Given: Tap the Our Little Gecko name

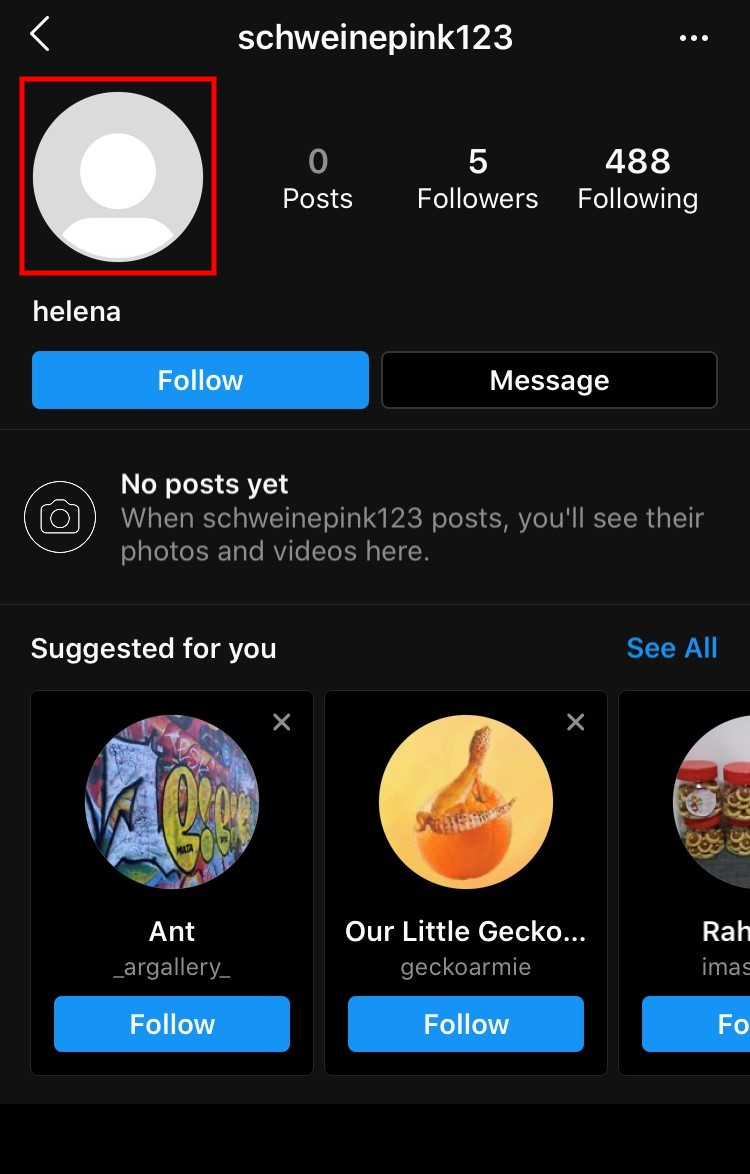Looking at the screenshot, I should [x=466, y=932].
